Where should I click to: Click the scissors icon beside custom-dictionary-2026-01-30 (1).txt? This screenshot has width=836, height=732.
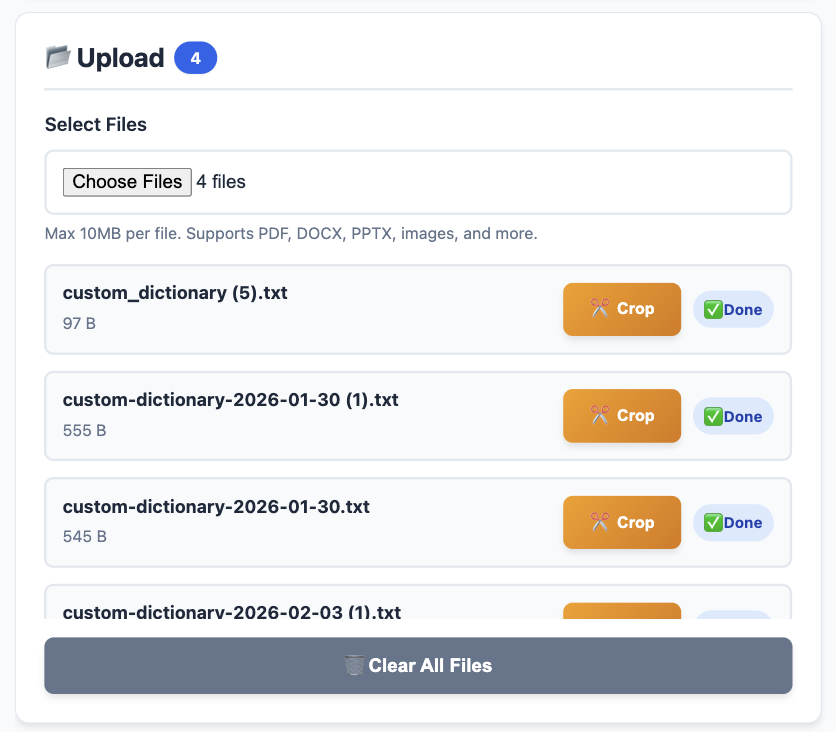pyautogui.click(x=598, y=416)
